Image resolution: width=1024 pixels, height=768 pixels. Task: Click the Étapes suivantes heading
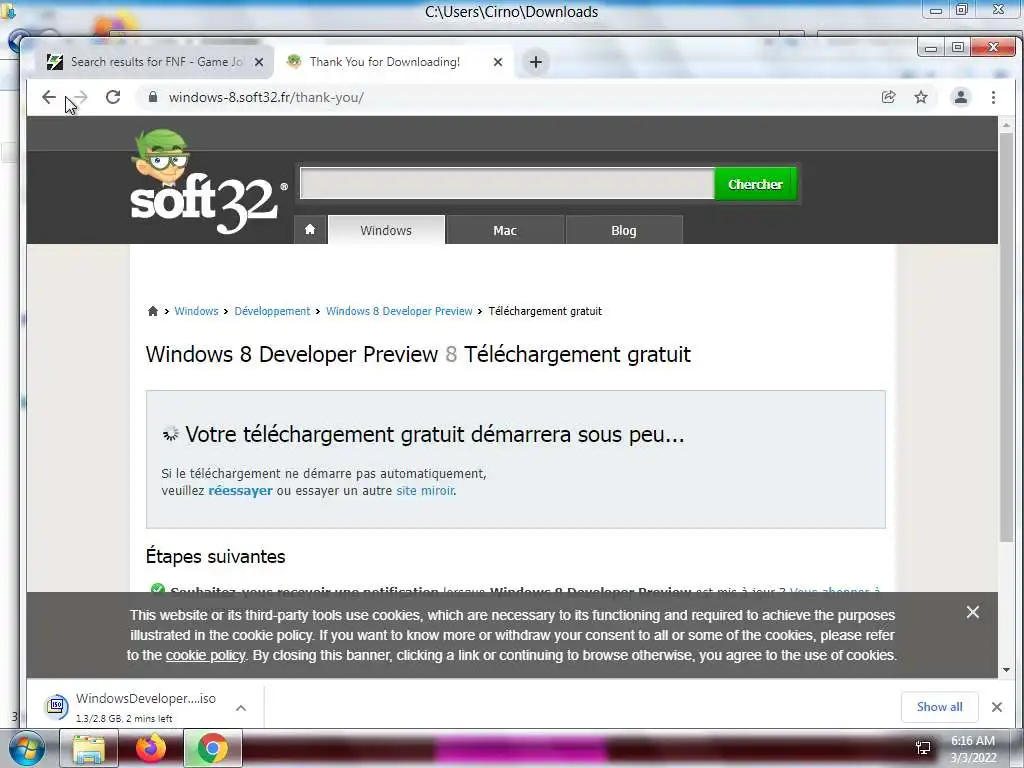[216, 556]
